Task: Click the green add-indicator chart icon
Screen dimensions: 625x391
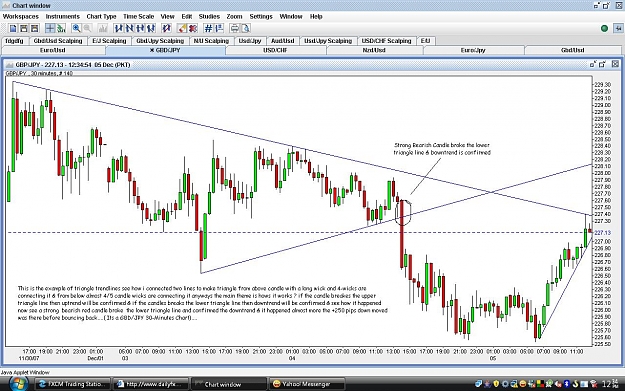Action: (x=61, y=28)
